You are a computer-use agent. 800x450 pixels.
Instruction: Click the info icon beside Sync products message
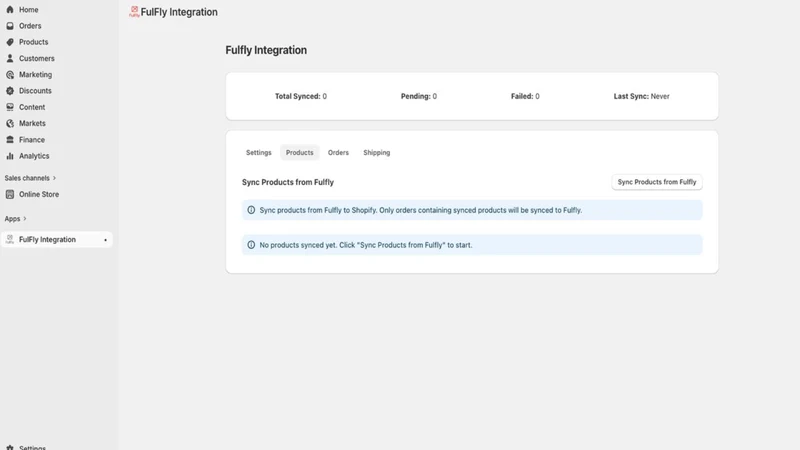tap(251, 210)
